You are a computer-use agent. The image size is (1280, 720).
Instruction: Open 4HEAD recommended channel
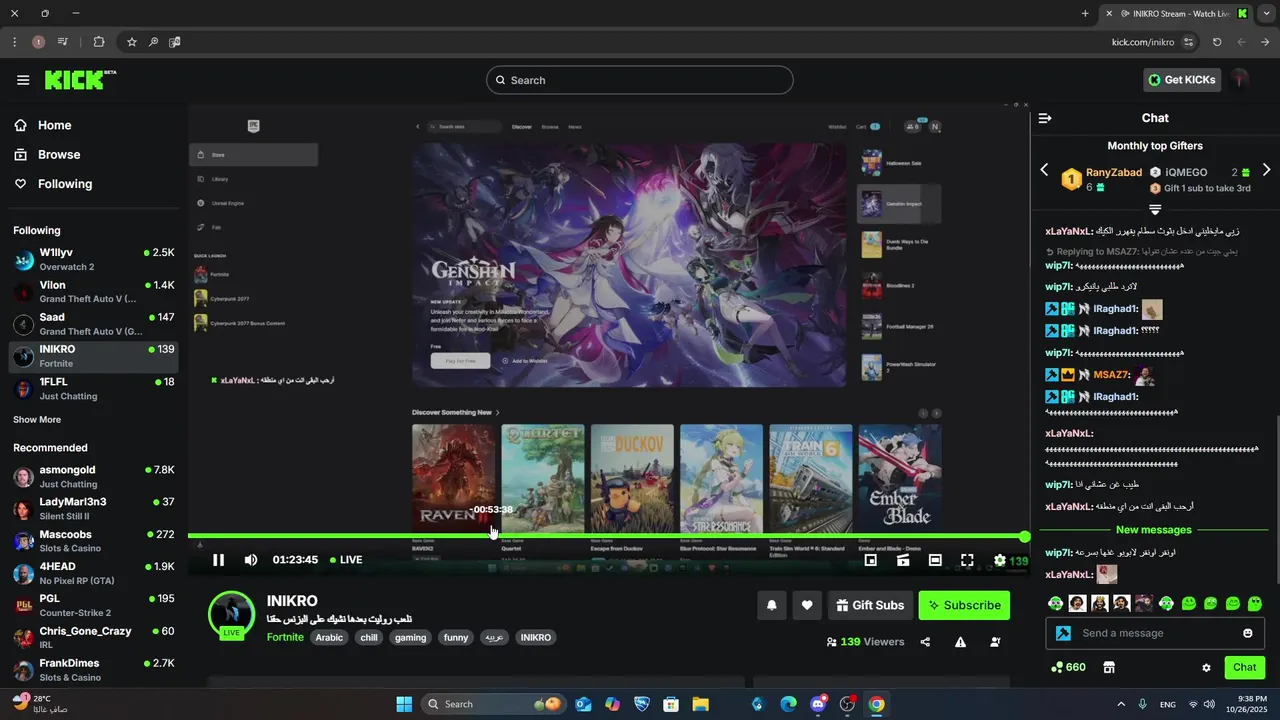coord(94,574)
